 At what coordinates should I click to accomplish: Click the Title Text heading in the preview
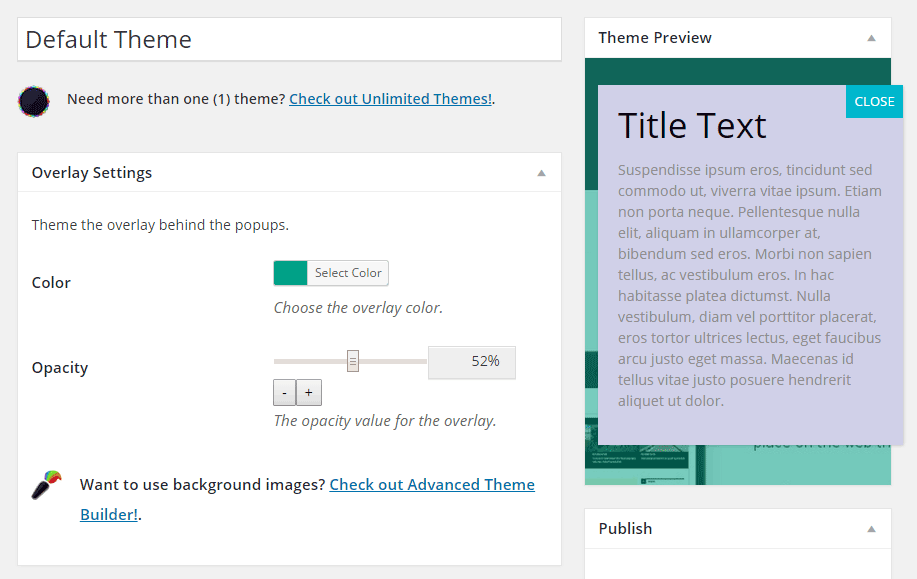point(692,125)
